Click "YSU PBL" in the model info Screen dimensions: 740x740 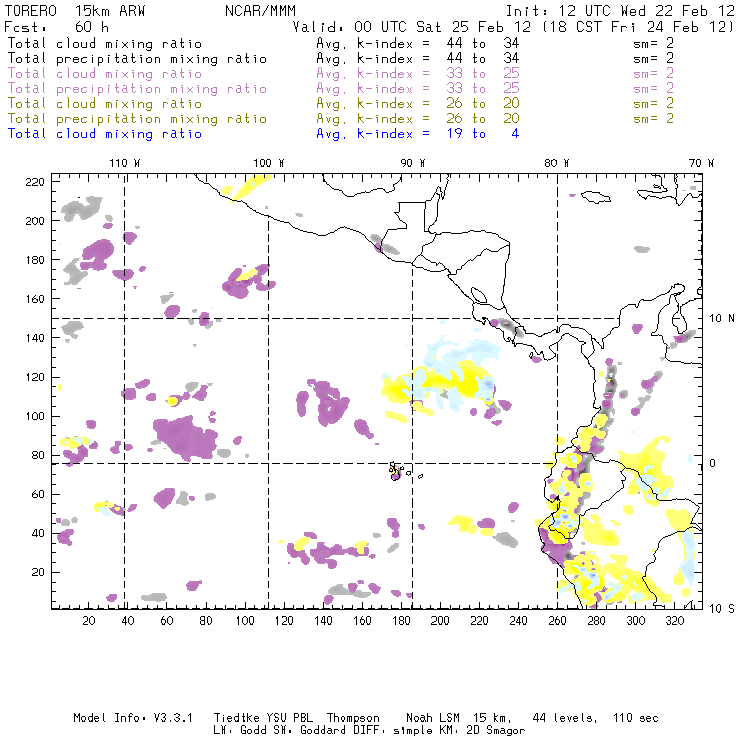[289, 718]
